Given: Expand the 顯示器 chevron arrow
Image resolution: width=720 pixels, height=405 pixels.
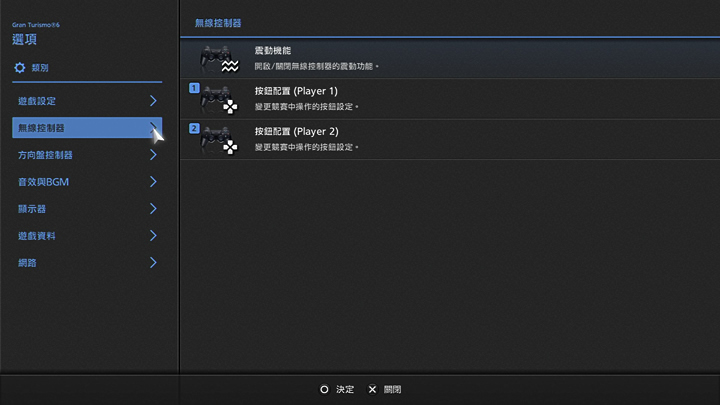Looking at the screenshot, I should coord(153,209).
